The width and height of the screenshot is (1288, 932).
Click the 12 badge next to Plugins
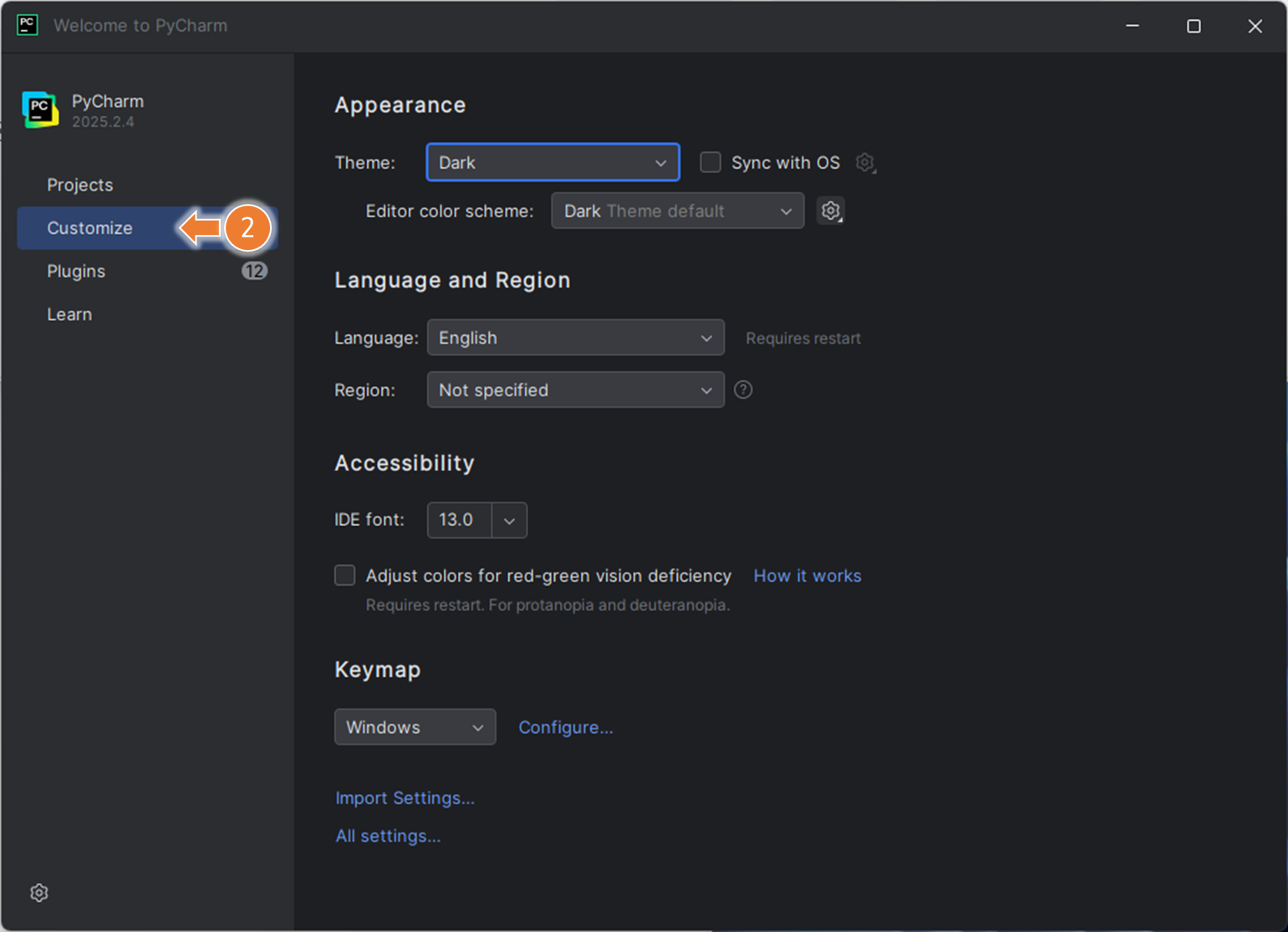(x=254, y=271)
